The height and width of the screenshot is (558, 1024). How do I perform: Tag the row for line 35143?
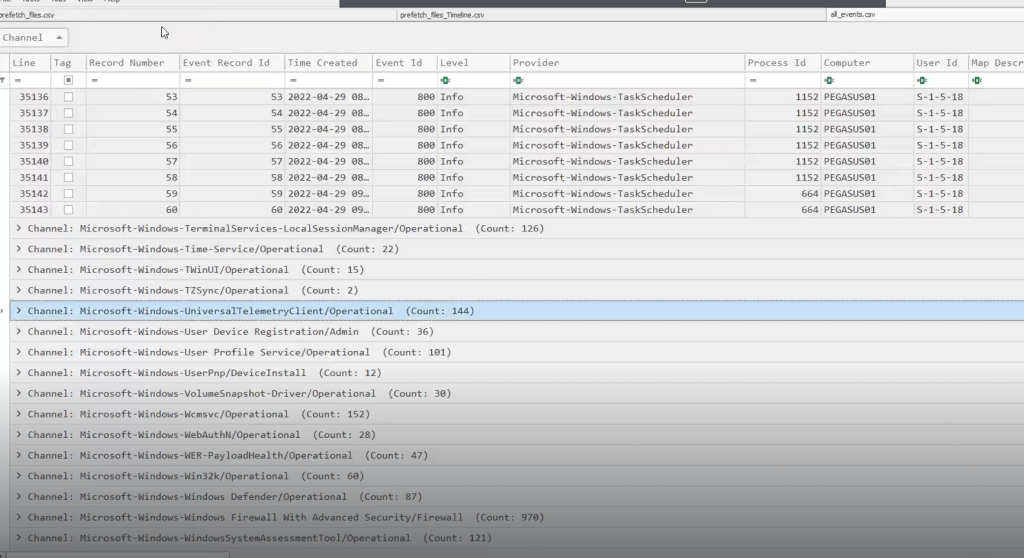68,210
